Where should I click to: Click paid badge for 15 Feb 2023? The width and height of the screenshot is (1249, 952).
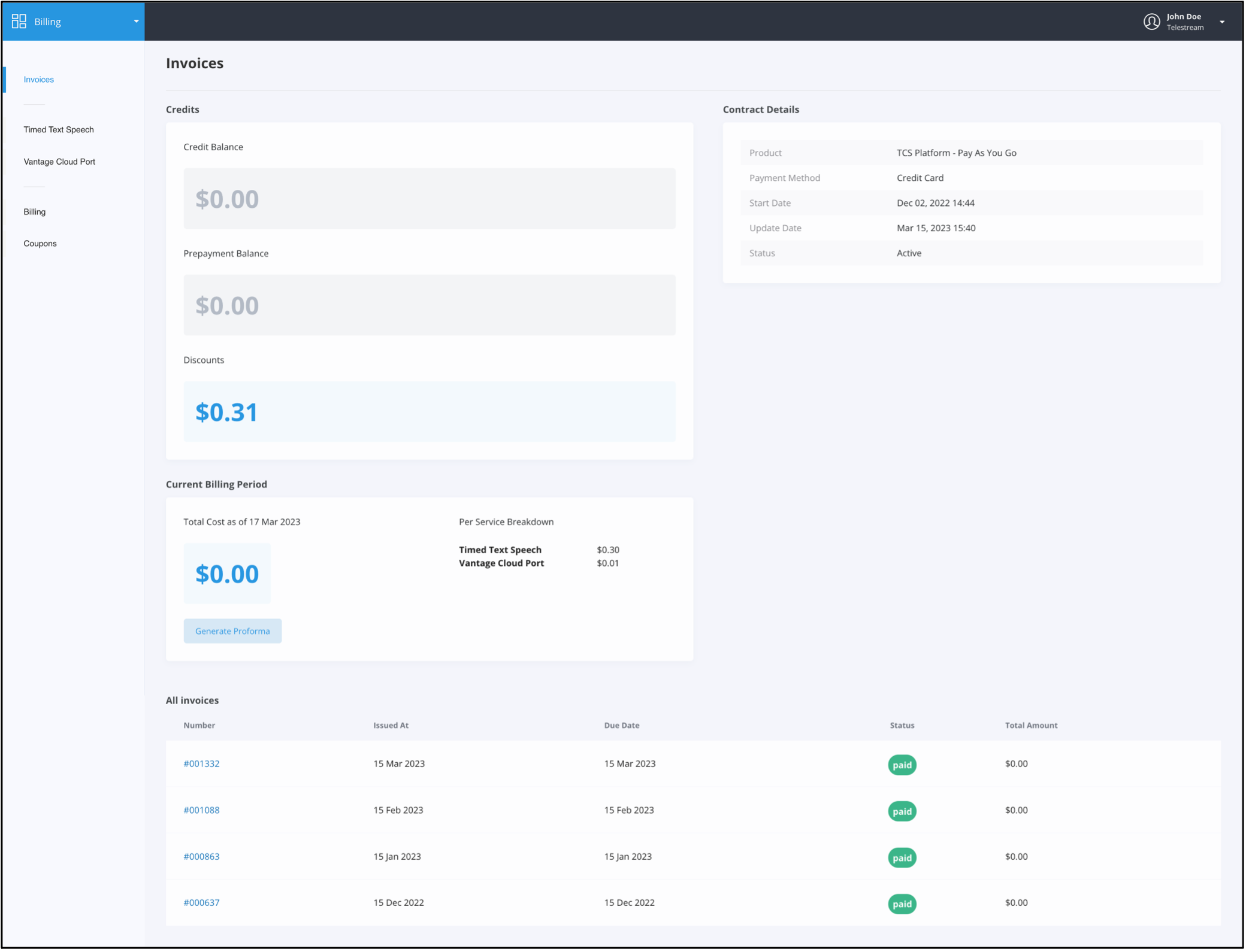[x=902, y=811]
